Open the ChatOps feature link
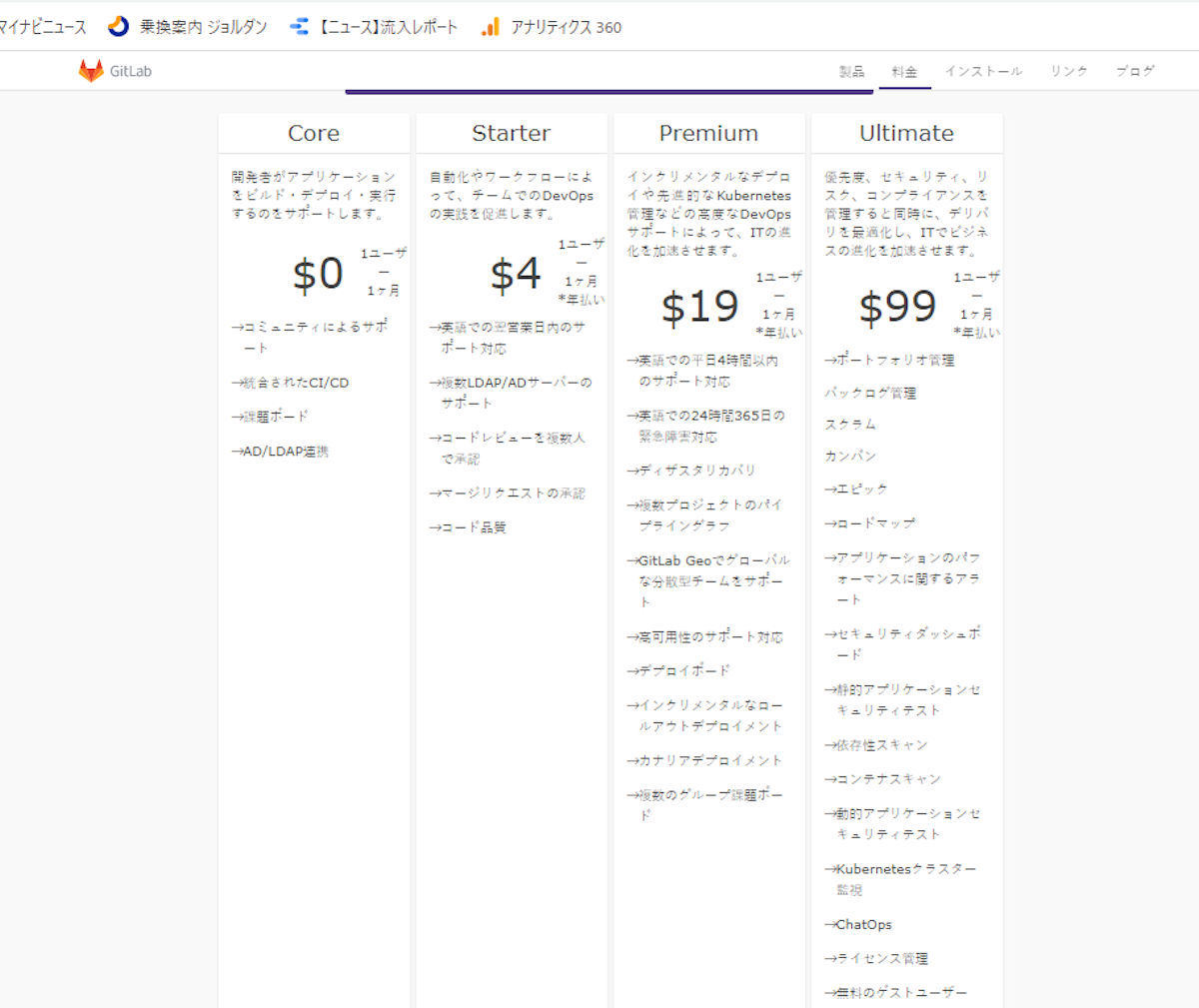 click(x=858, y=924)
